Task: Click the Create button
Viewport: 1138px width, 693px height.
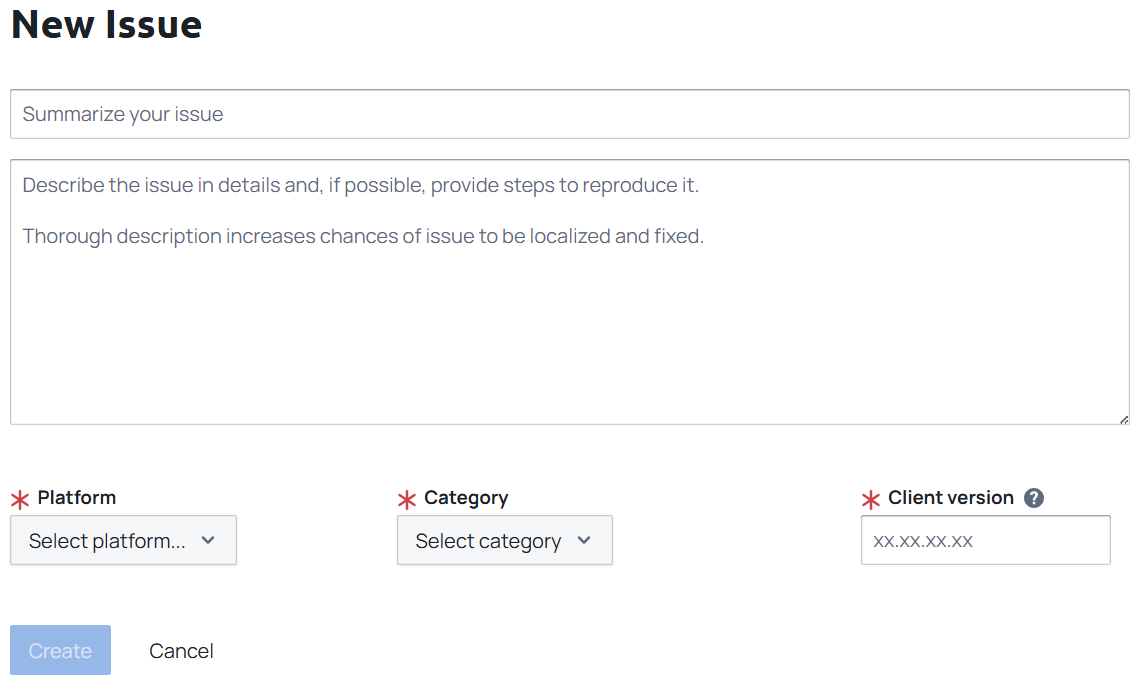Action: [60, 650]
